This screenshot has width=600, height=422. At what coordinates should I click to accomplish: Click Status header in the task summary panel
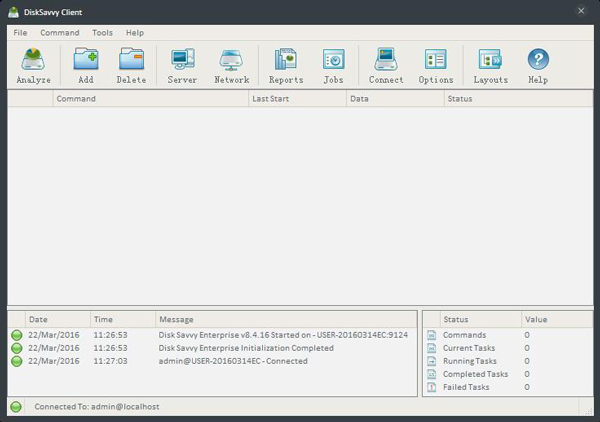[481, 319]
